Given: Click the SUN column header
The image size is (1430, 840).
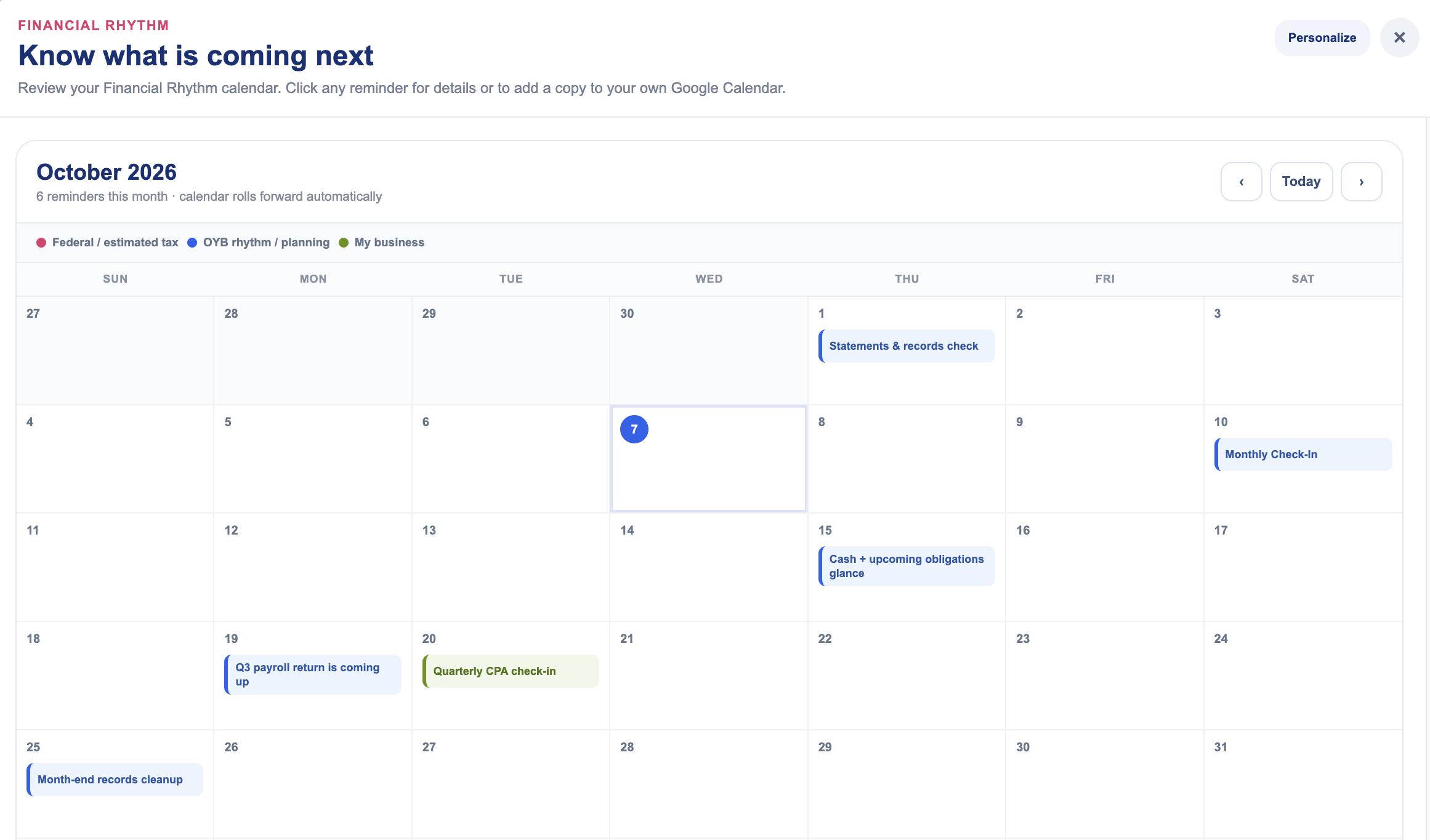Looking at the screenshot, I should click(x=115, y=279).
